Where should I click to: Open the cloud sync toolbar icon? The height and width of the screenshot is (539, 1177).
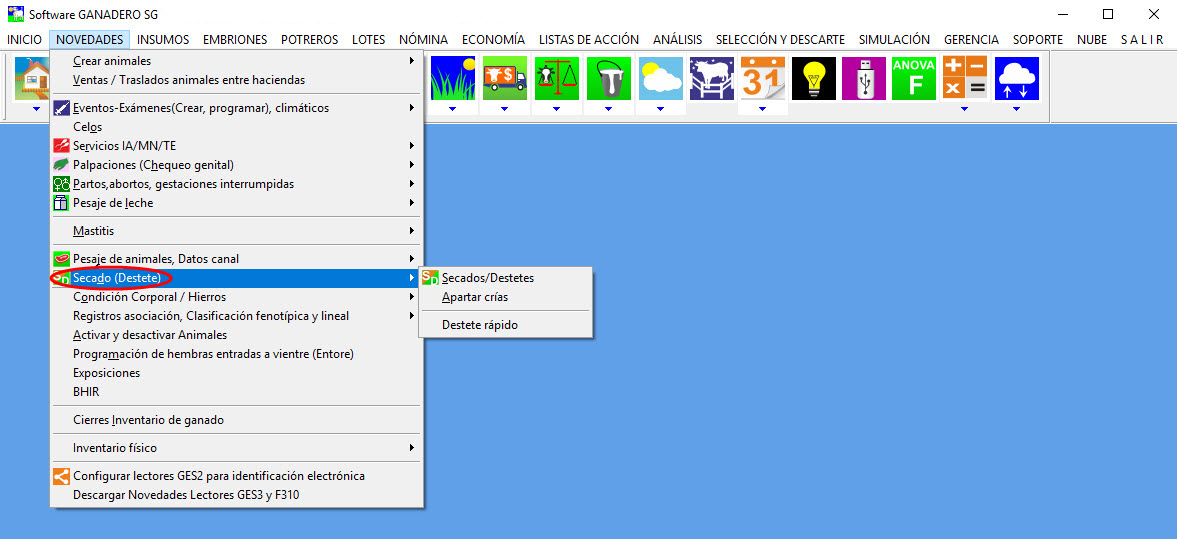(1016, 78)
